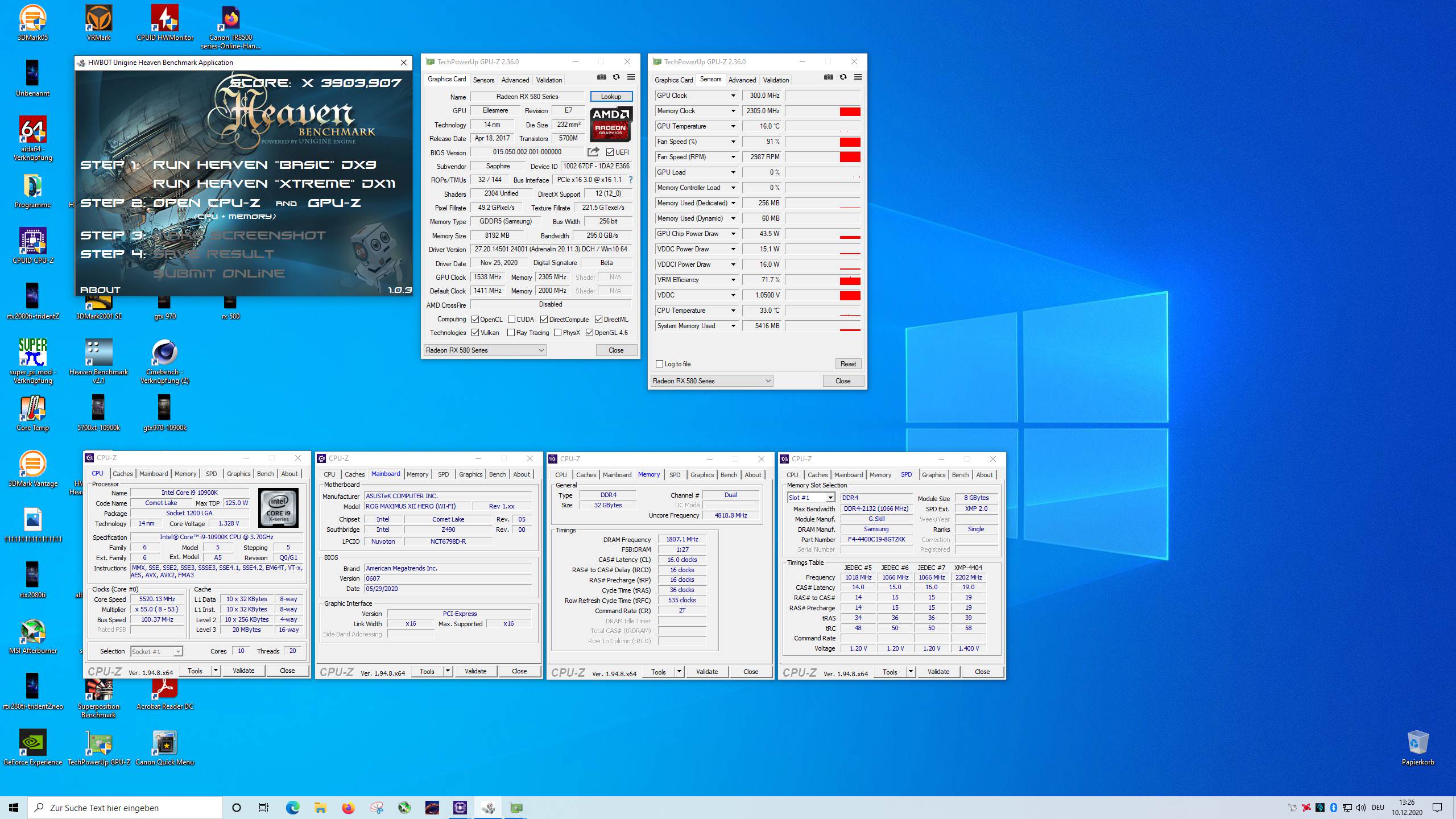1456x819 pixels.
Task: Switch to Validation tab in GPU-Z Sensors window
Action: [x=776, y=80]
